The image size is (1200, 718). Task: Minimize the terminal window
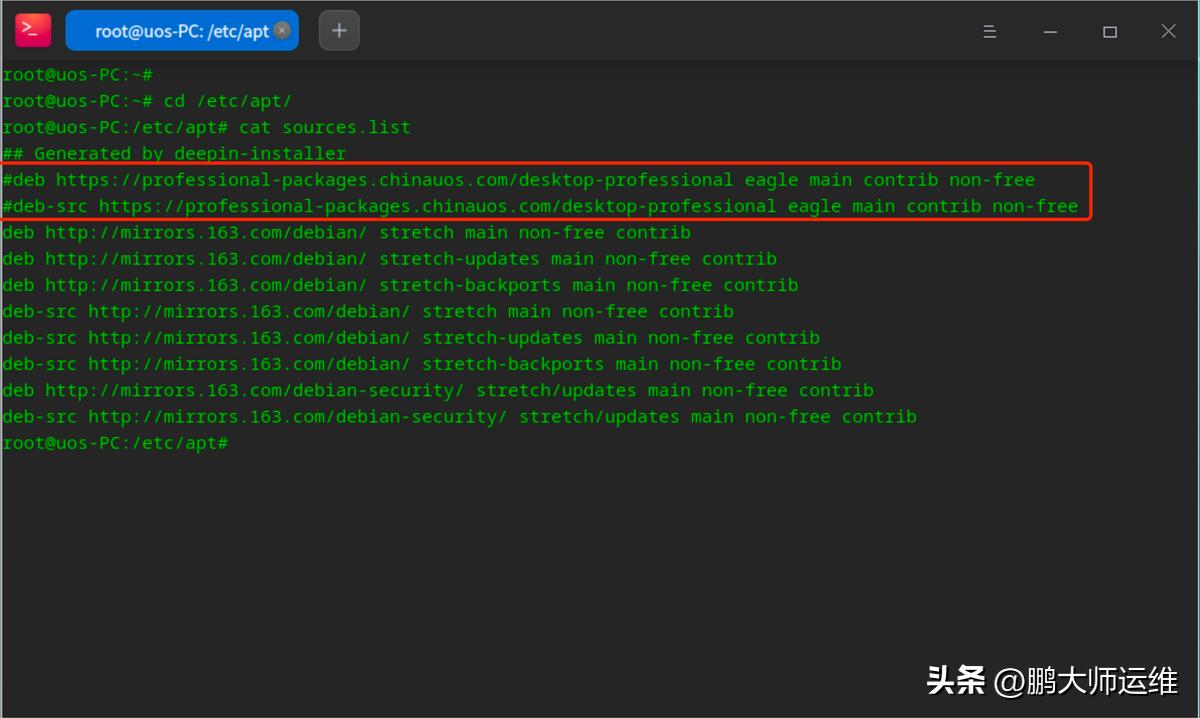coord(1050,32)
